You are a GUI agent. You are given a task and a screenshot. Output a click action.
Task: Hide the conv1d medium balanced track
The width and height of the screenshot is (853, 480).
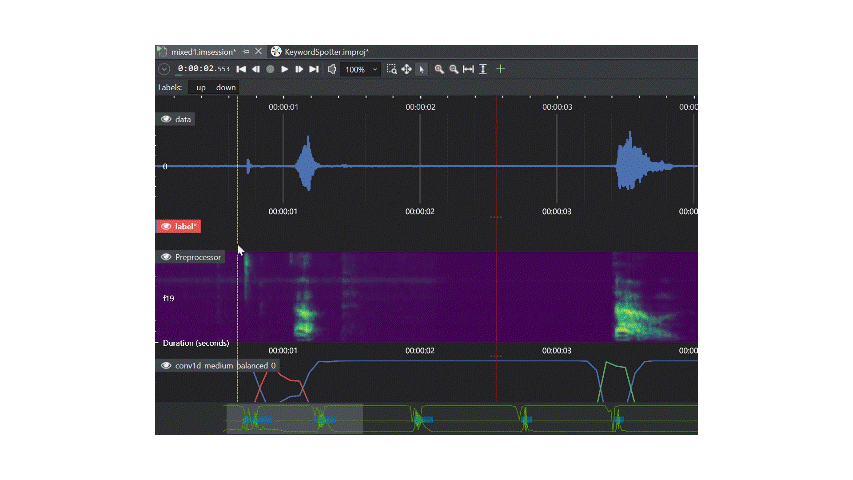[x=166, y=366]
